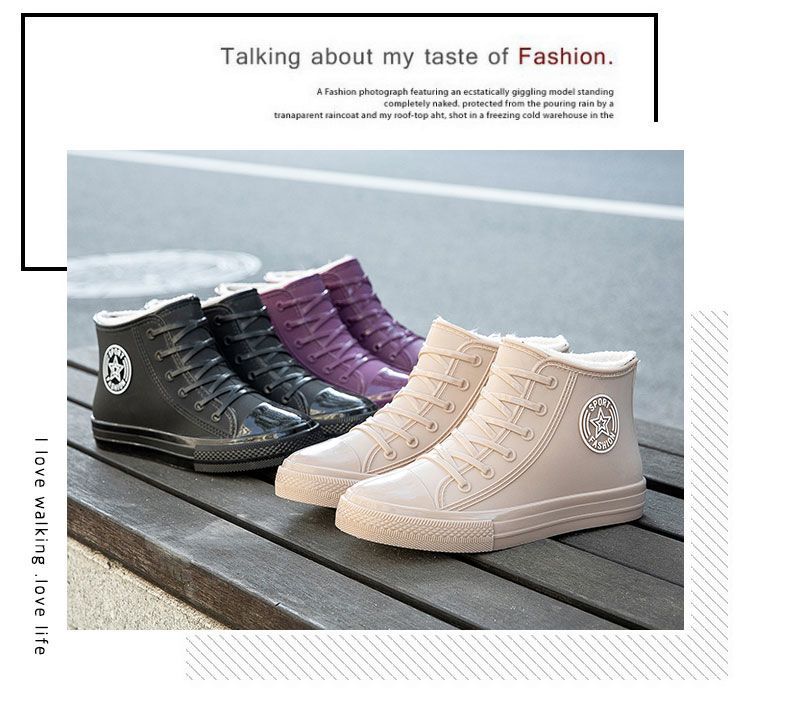Select the red word "Fashion." in the headline
The height and width of the screenshot is (718, 790).
[x=566, y=56]
